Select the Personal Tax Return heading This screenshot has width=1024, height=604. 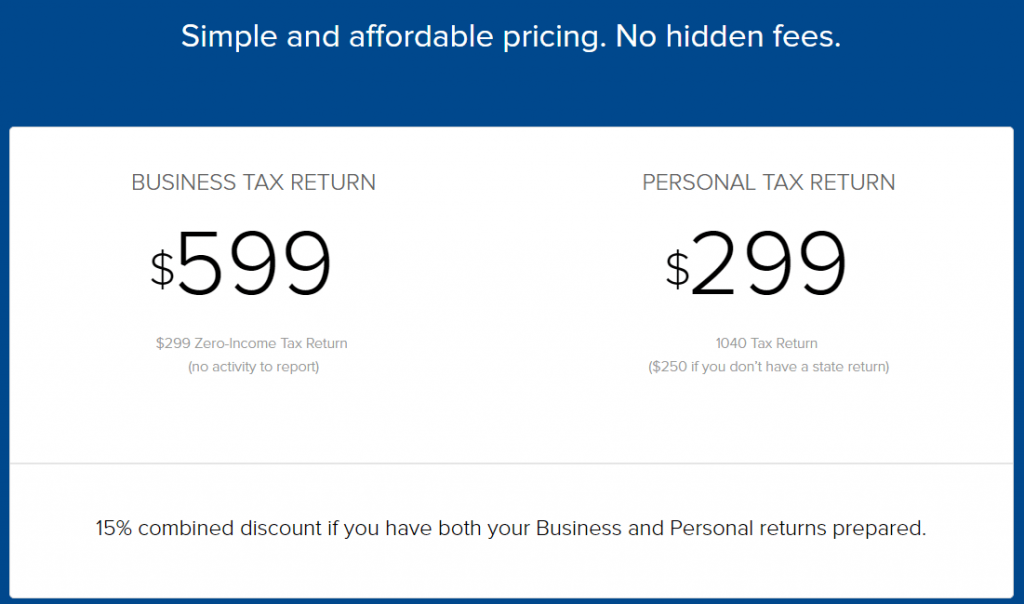(769, 182)
